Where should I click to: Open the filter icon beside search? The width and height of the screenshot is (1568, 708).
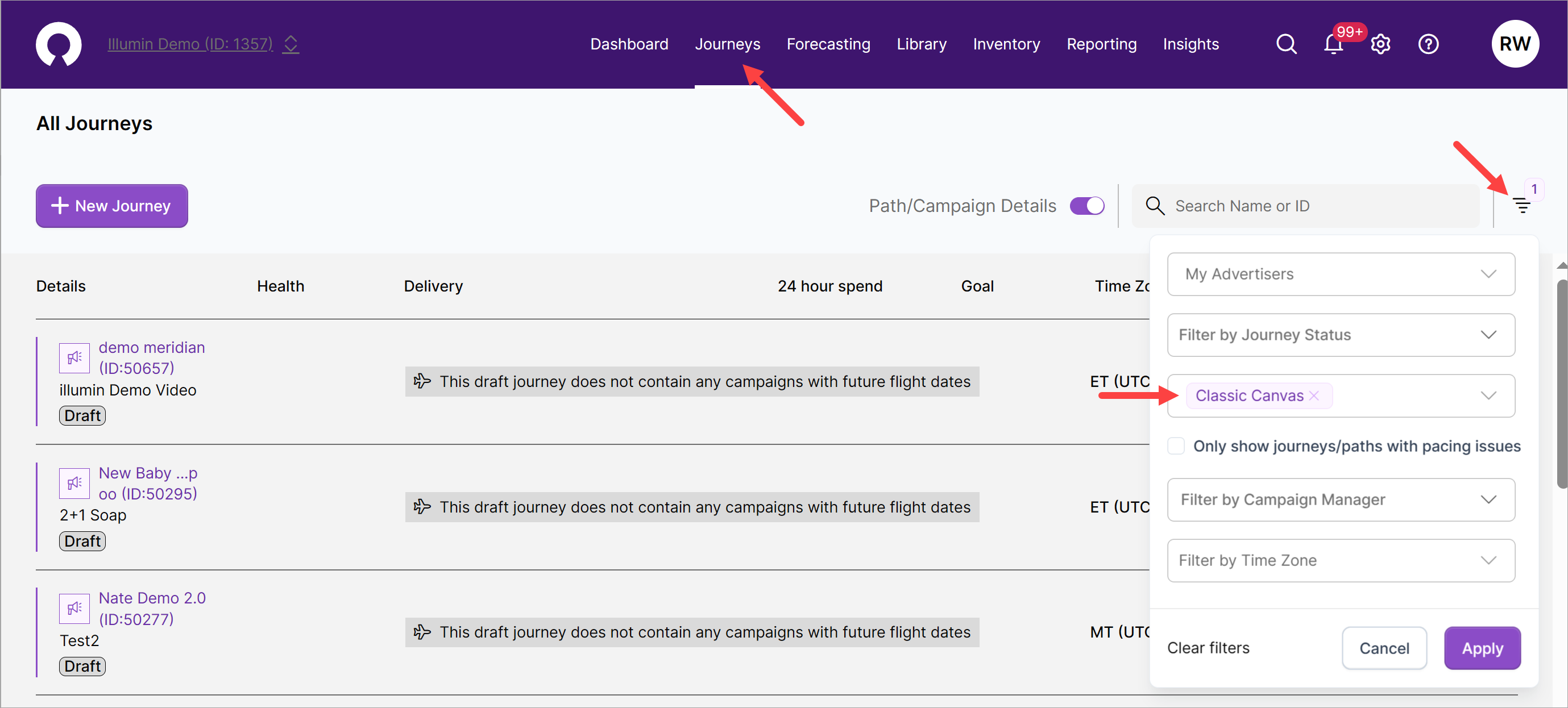click(1522, 206)
